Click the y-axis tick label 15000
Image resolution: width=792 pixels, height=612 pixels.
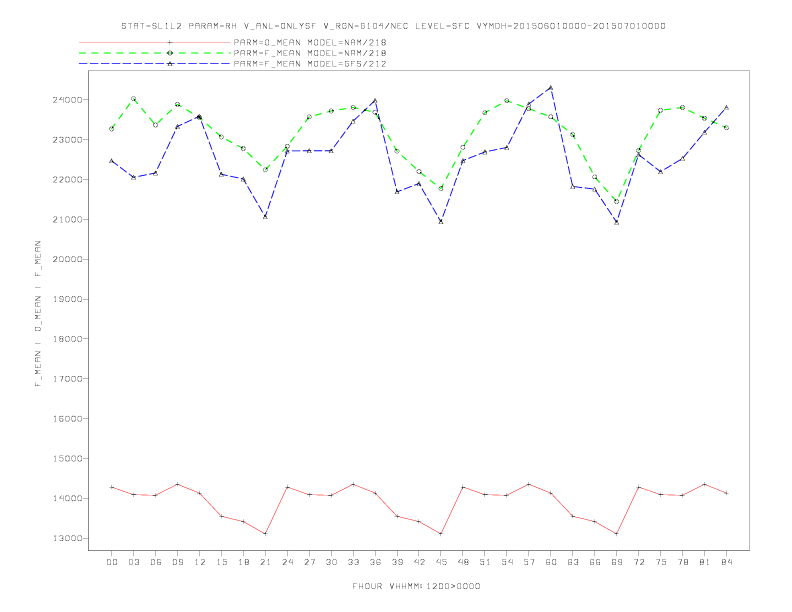pos(67,458)
